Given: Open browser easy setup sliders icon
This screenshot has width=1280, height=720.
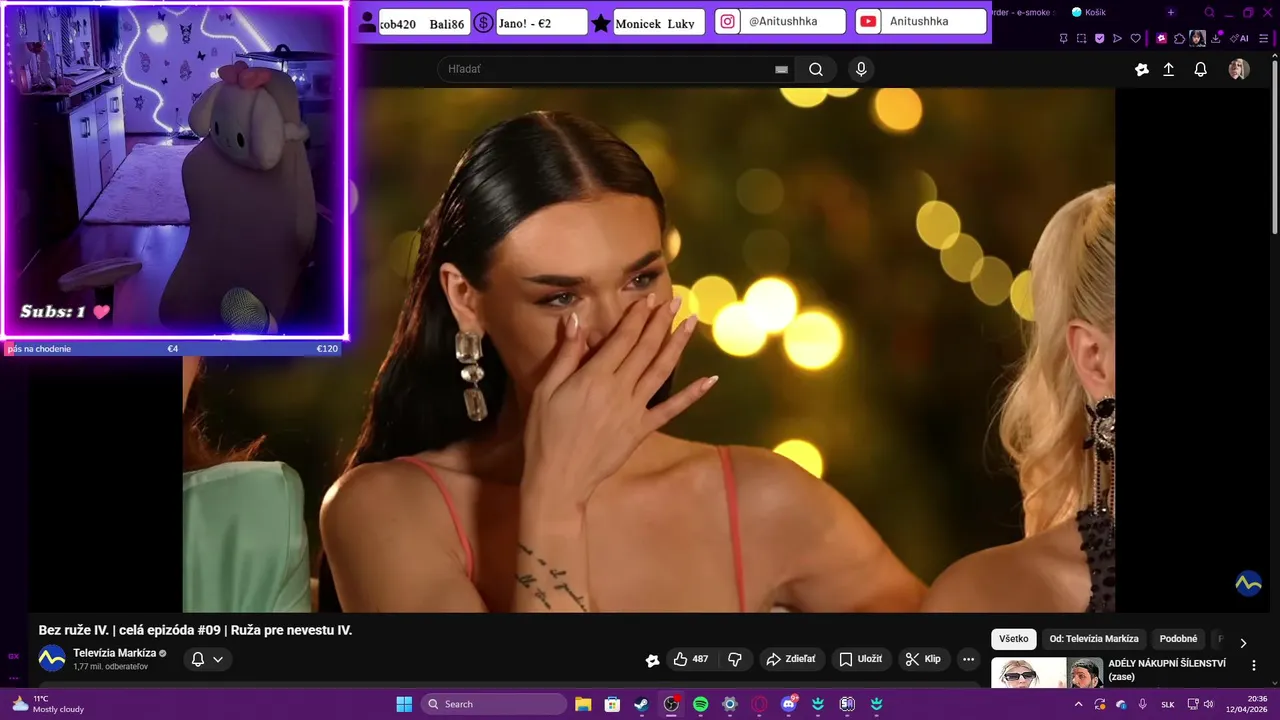Looking at the screenshot, I should pos(1264,38).
